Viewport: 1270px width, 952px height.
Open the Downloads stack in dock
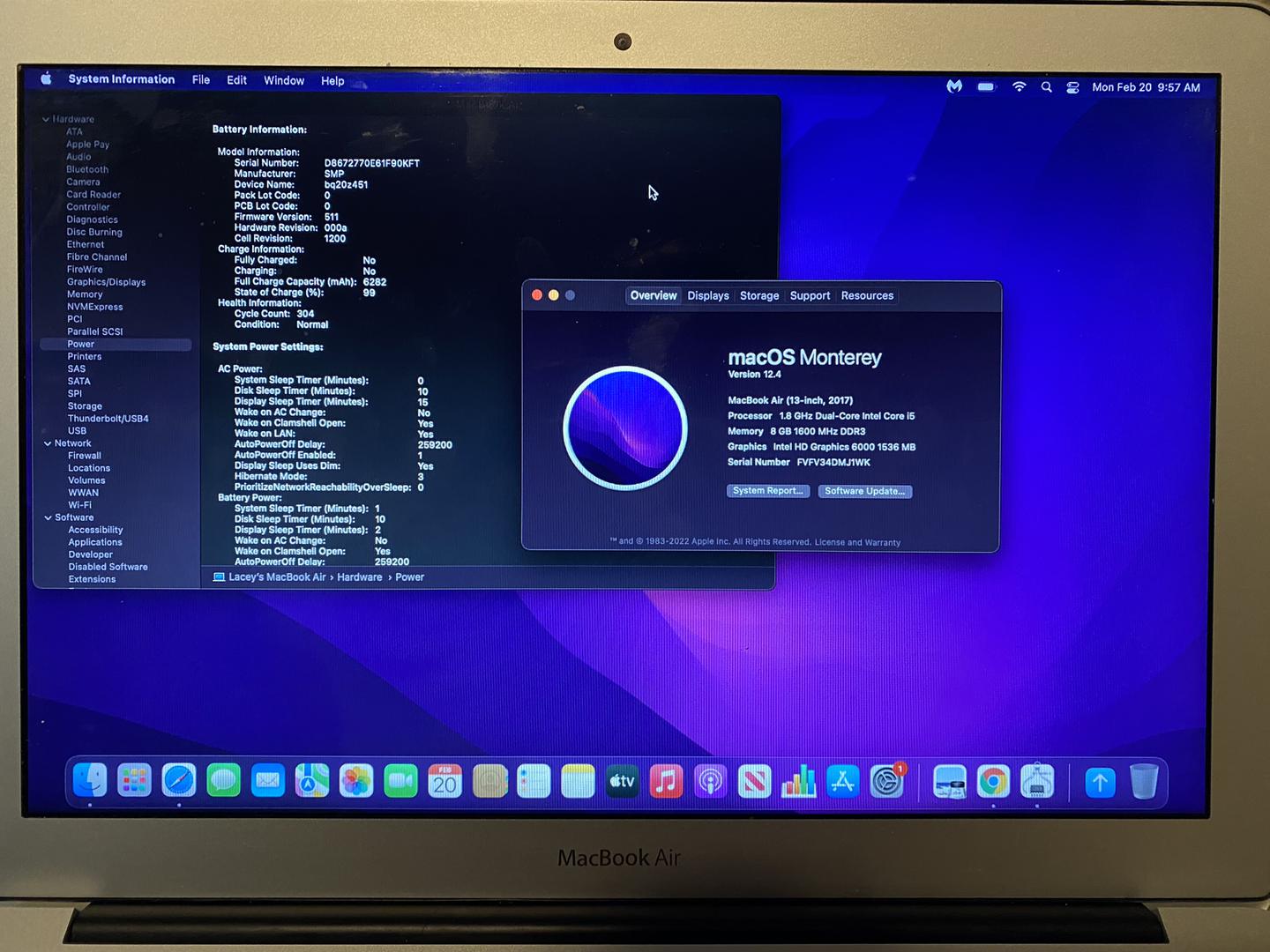(x=1100, y=782)
